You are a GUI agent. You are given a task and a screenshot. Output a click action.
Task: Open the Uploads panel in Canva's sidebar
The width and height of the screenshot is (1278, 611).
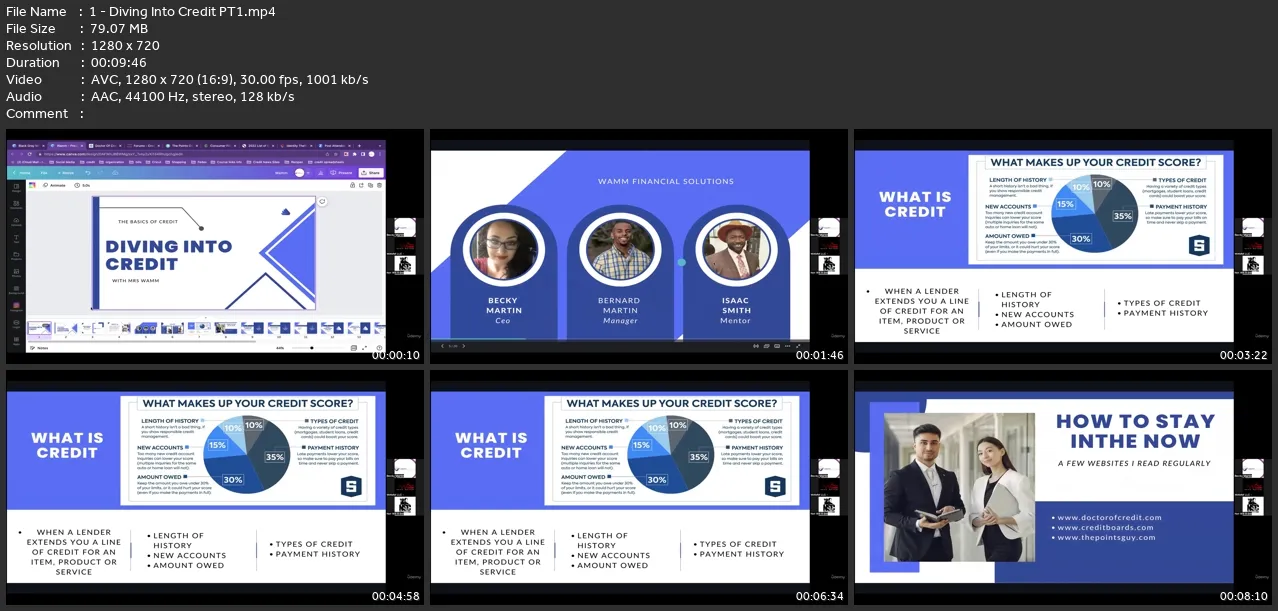(x=17, y=224)
